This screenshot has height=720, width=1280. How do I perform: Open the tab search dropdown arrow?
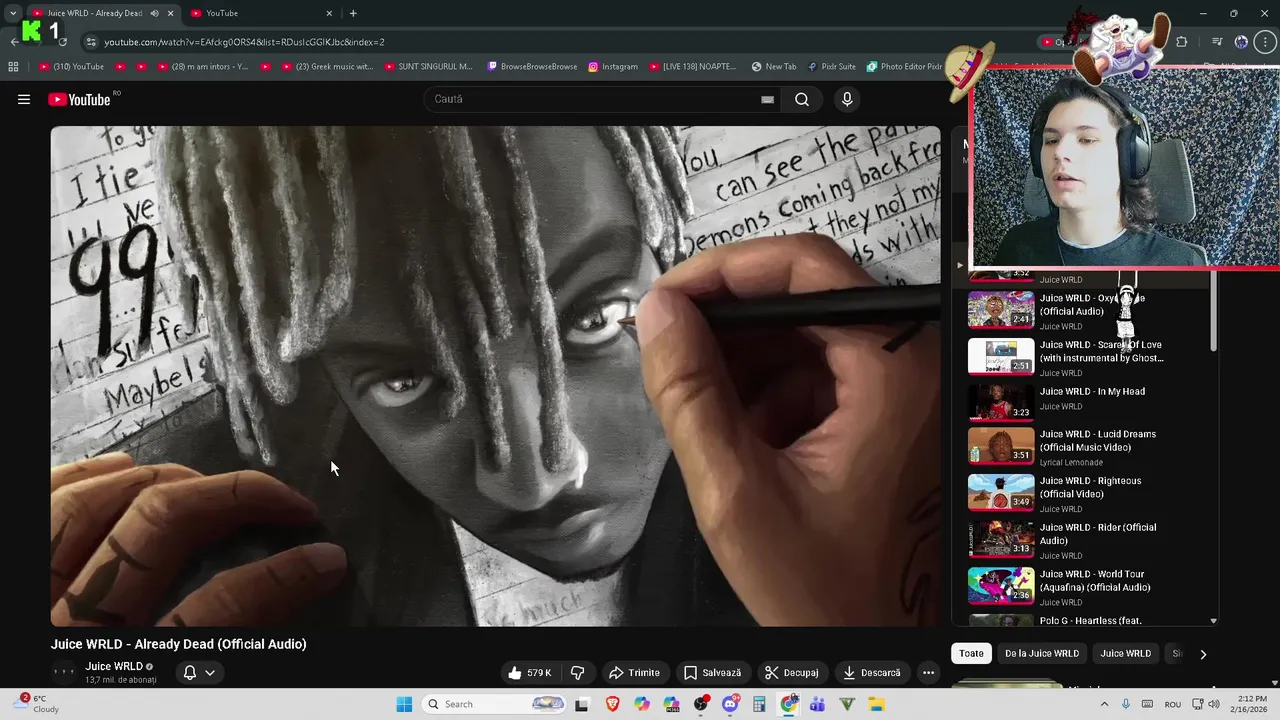click(12, 13)
